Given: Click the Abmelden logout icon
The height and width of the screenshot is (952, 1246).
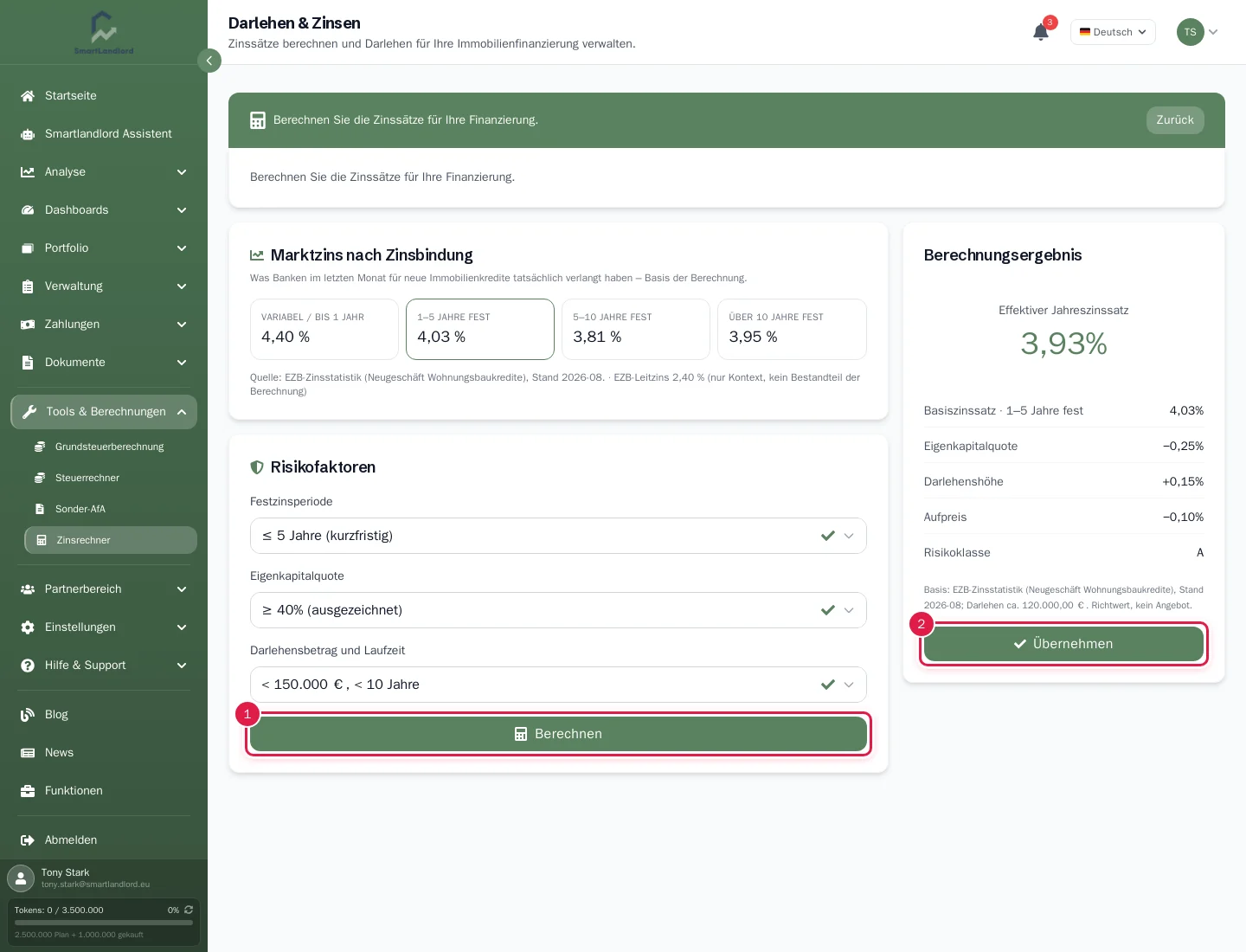Looking at the screenshot, I should click(28, 840).
